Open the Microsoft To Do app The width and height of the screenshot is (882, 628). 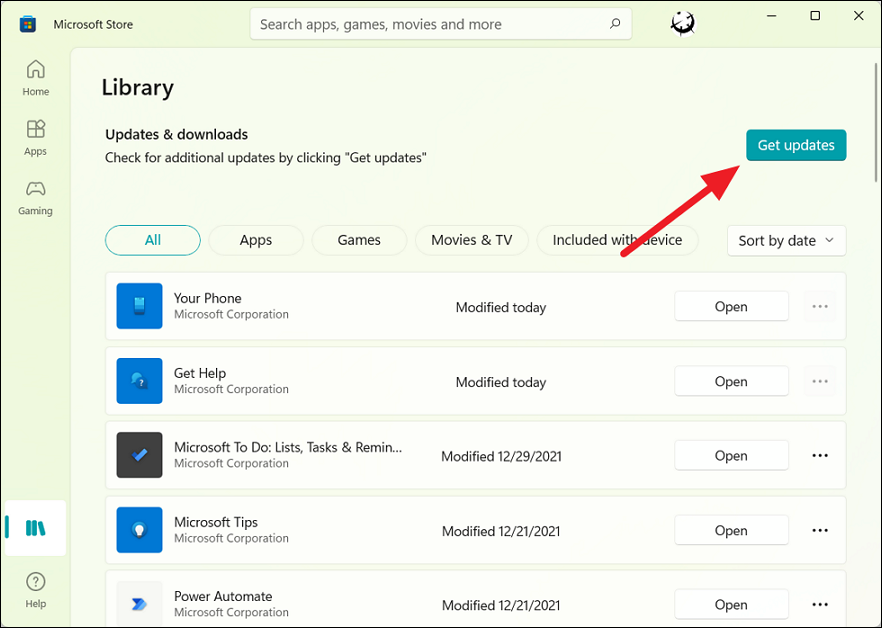pos(731,455)
